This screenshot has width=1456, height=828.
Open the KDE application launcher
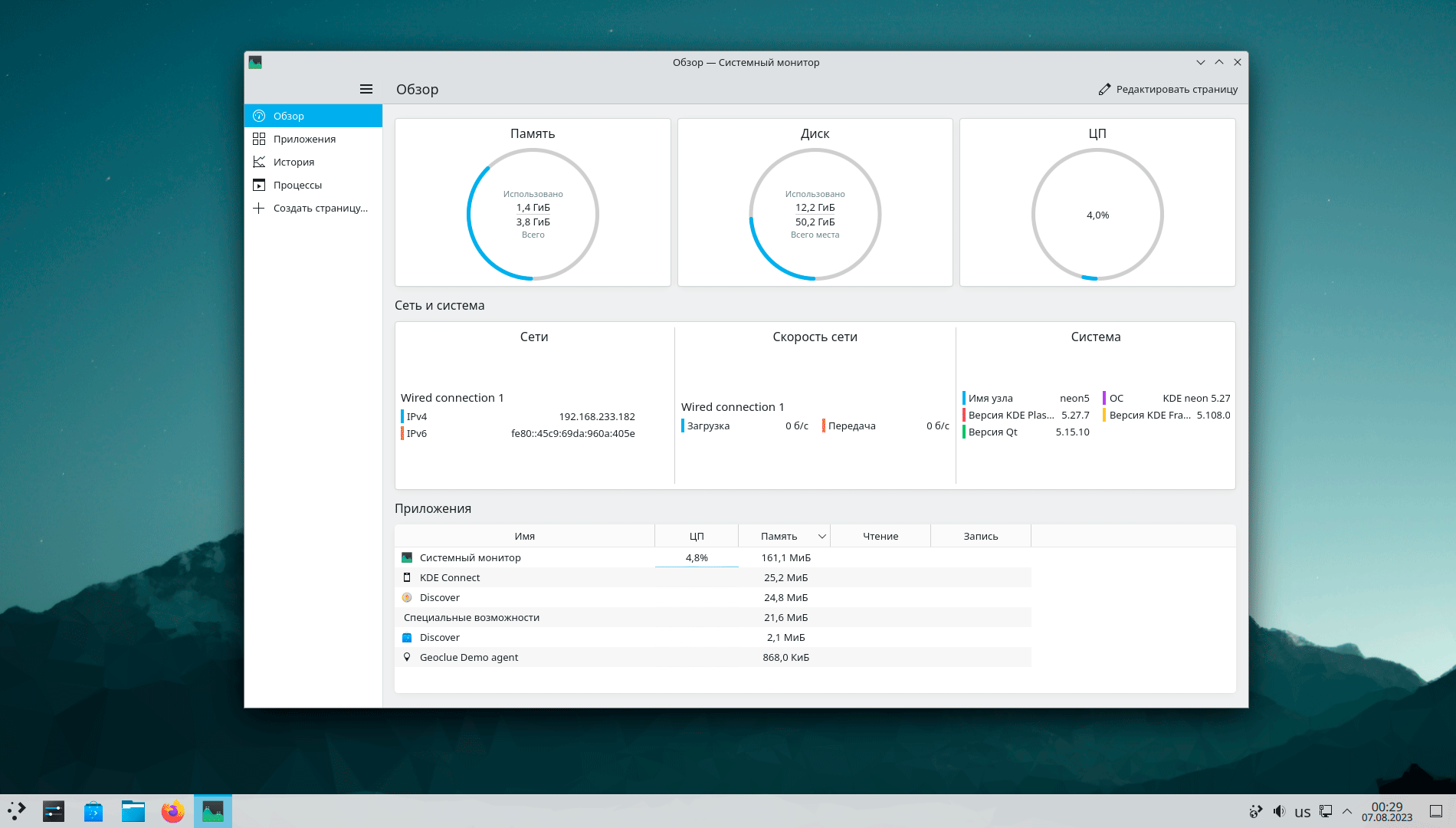click(x=17, y=811)
